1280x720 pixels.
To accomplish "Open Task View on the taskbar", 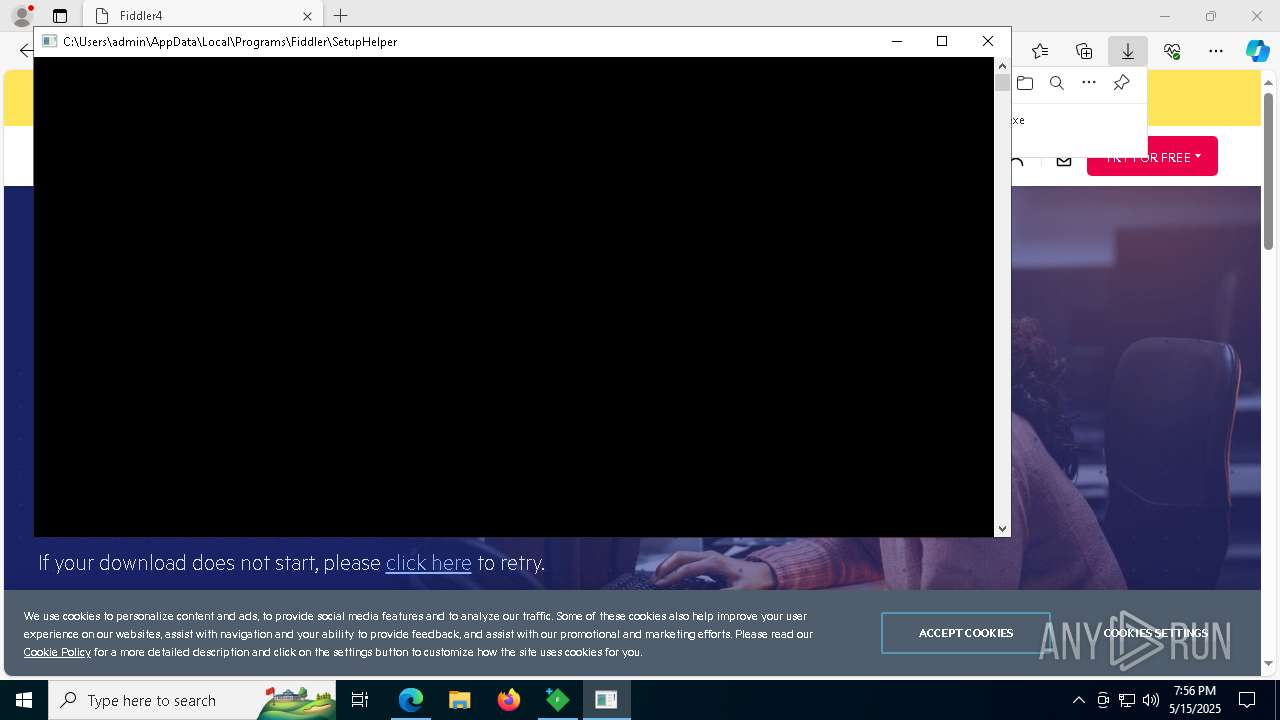I will pyautogui.click(x=360, y=700).
